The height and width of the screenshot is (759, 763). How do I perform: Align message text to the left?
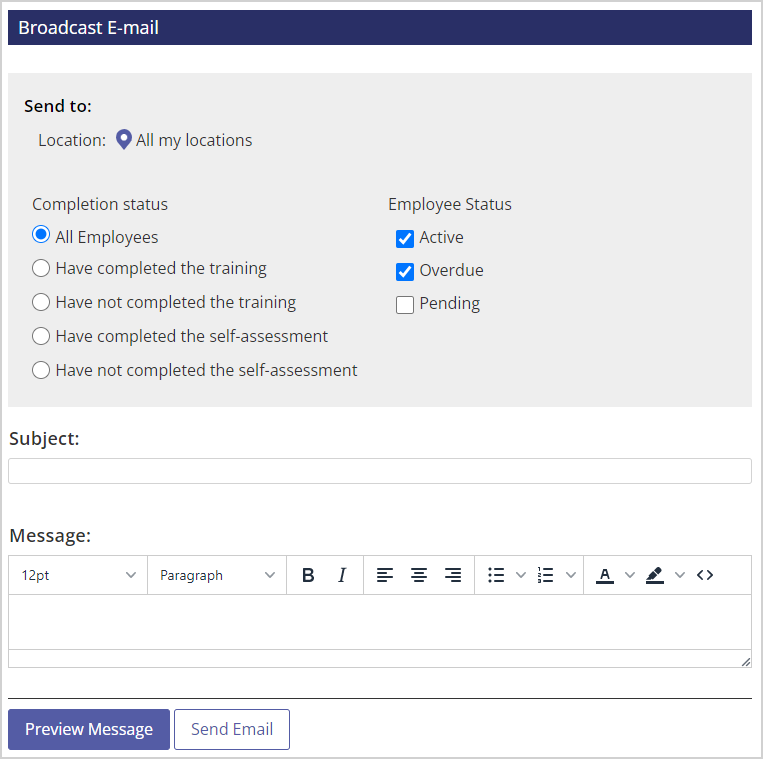click(384, 575)
